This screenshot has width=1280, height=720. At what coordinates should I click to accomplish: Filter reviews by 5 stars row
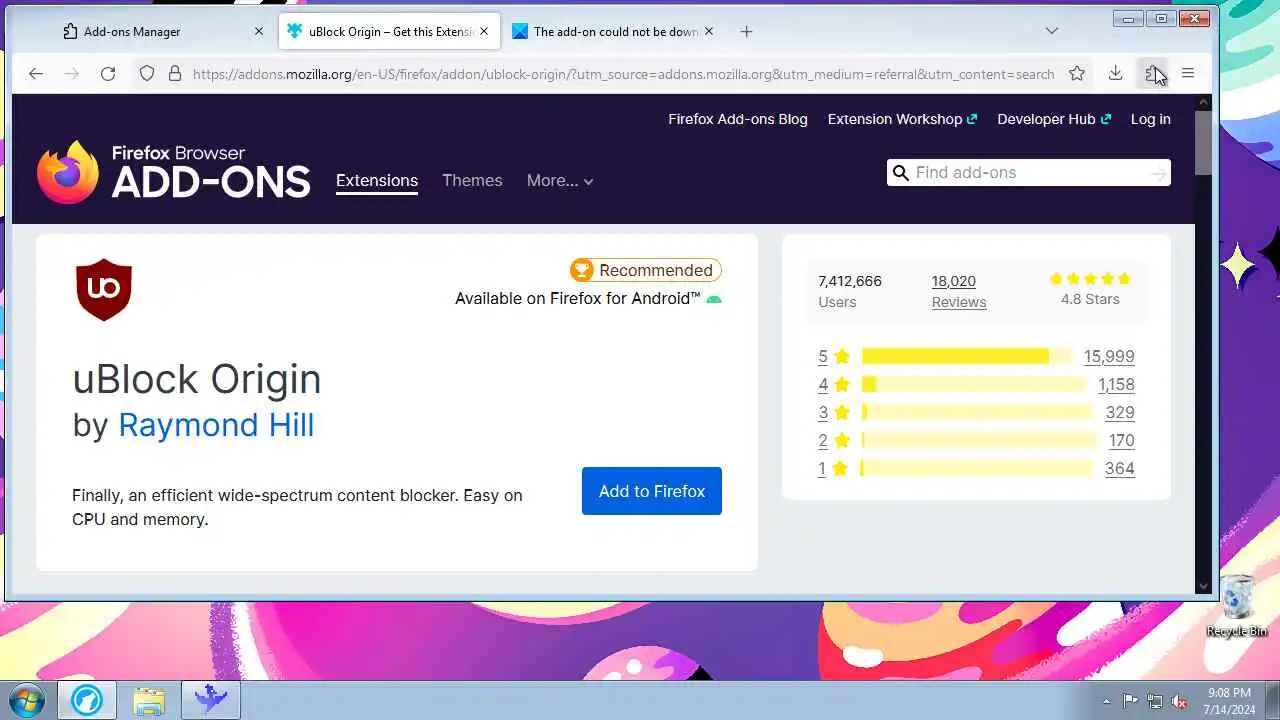point(976,356)
